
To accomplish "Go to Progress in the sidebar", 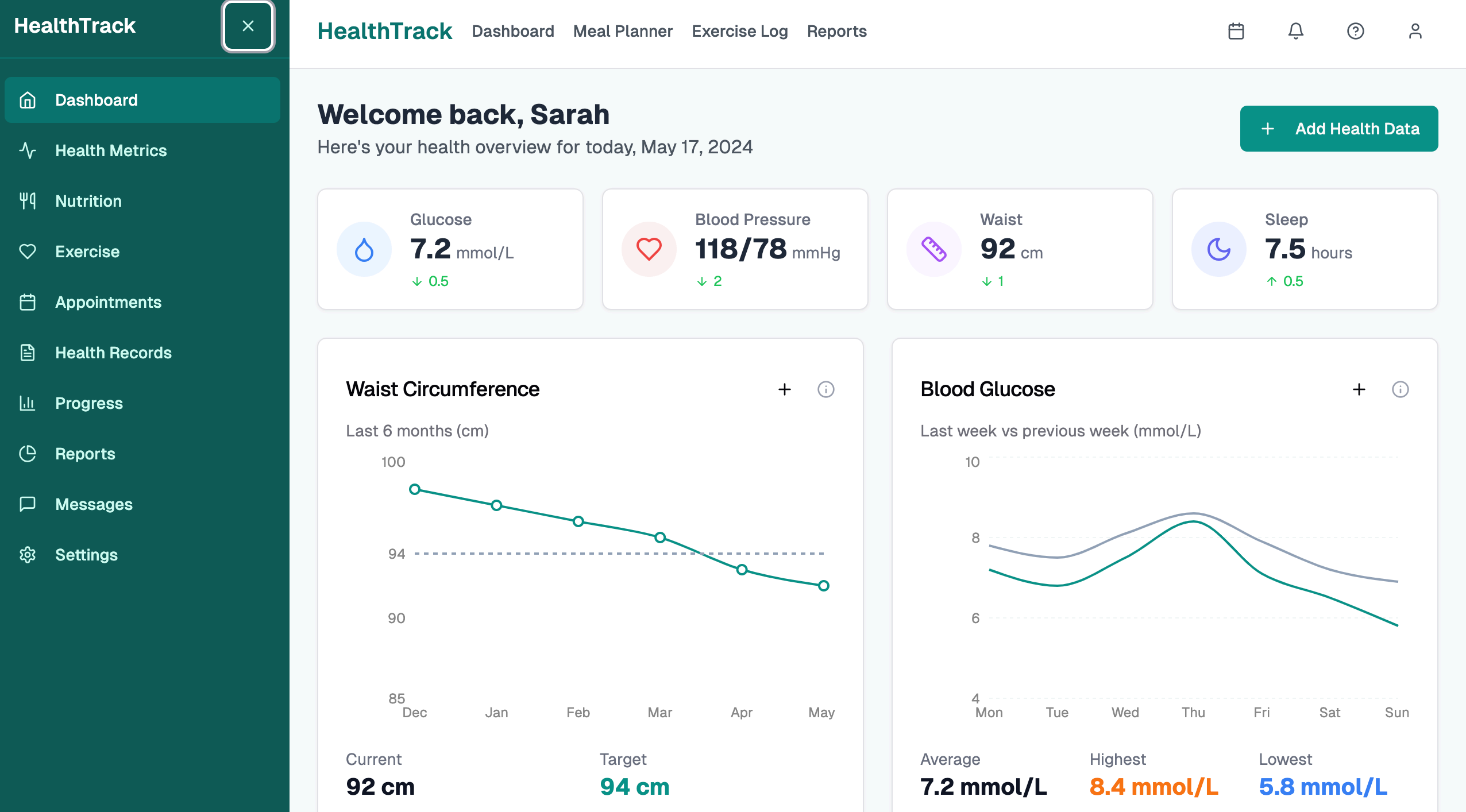I will click(x=142, y=403).
